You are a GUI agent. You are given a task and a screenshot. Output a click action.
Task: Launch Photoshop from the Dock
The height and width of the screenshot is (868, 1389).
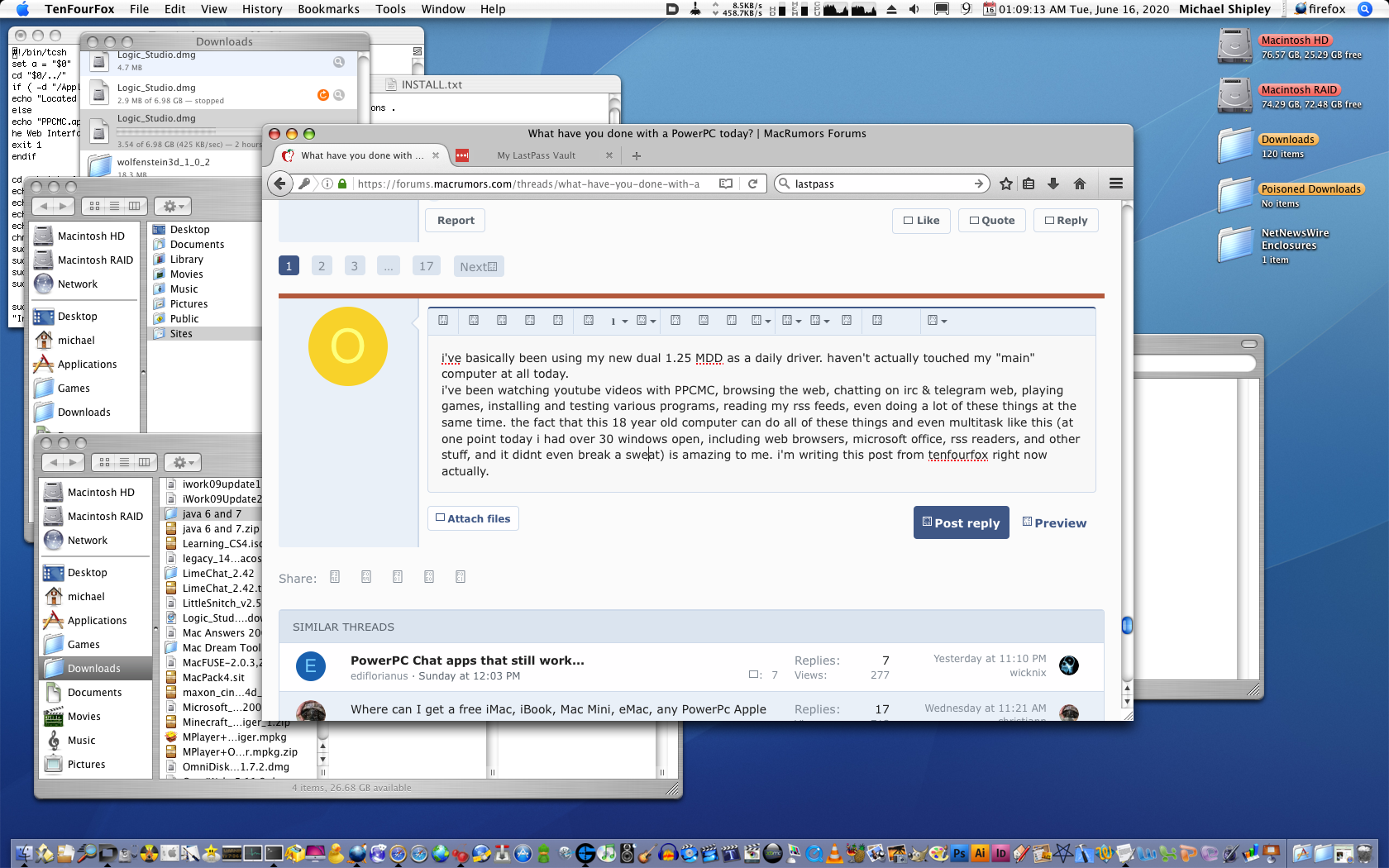[x=958, y=853]
